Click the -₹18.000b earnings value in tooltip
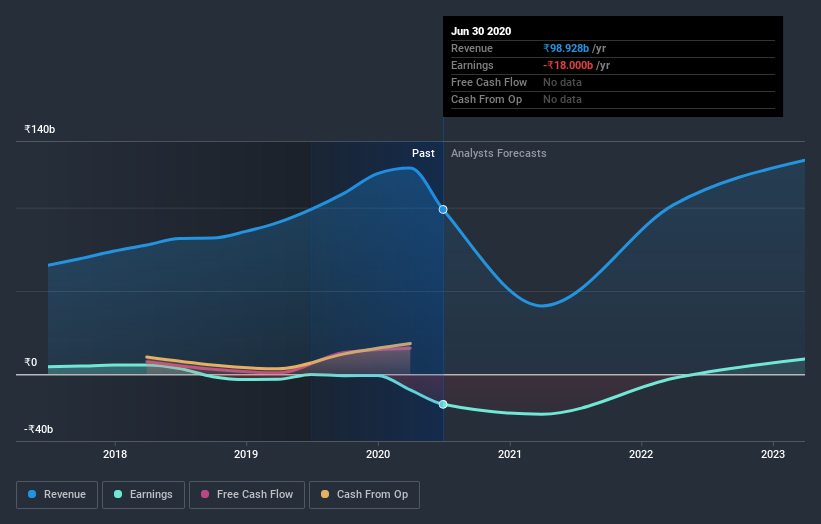The height and width of the screenshot is (524, 821). 568,65
